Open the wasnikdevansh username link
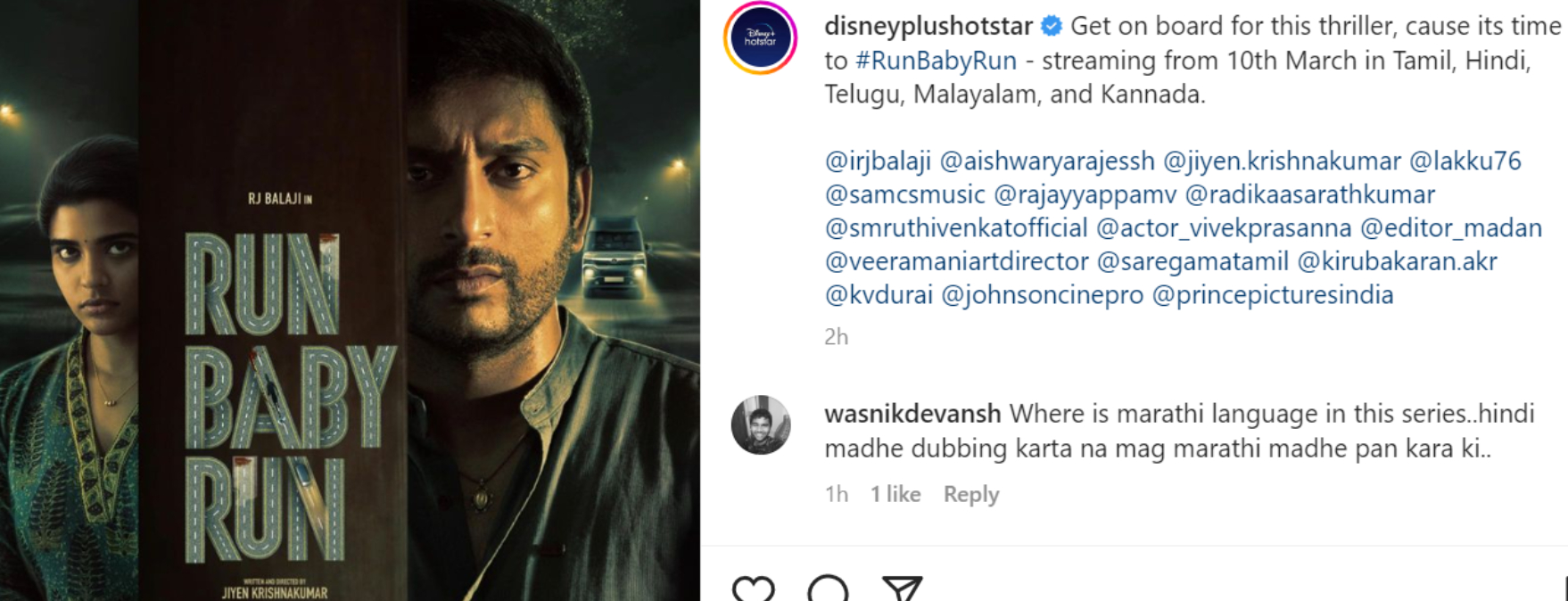 pos(912,415)
